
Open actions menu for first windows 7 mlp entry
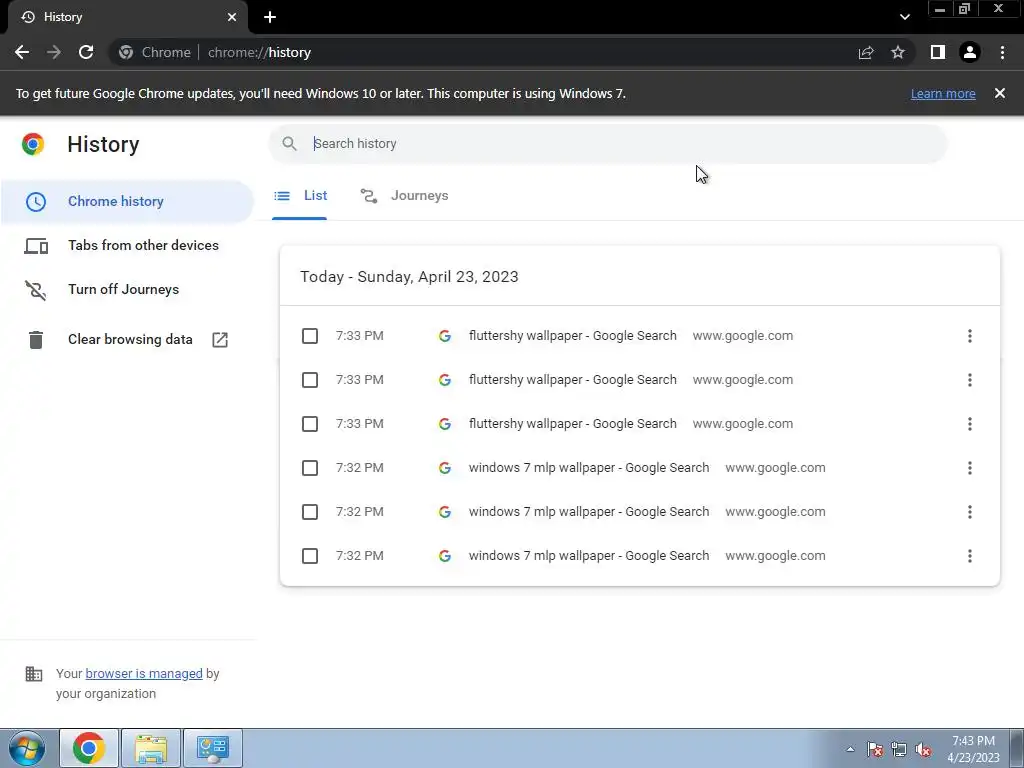point(970,468)
